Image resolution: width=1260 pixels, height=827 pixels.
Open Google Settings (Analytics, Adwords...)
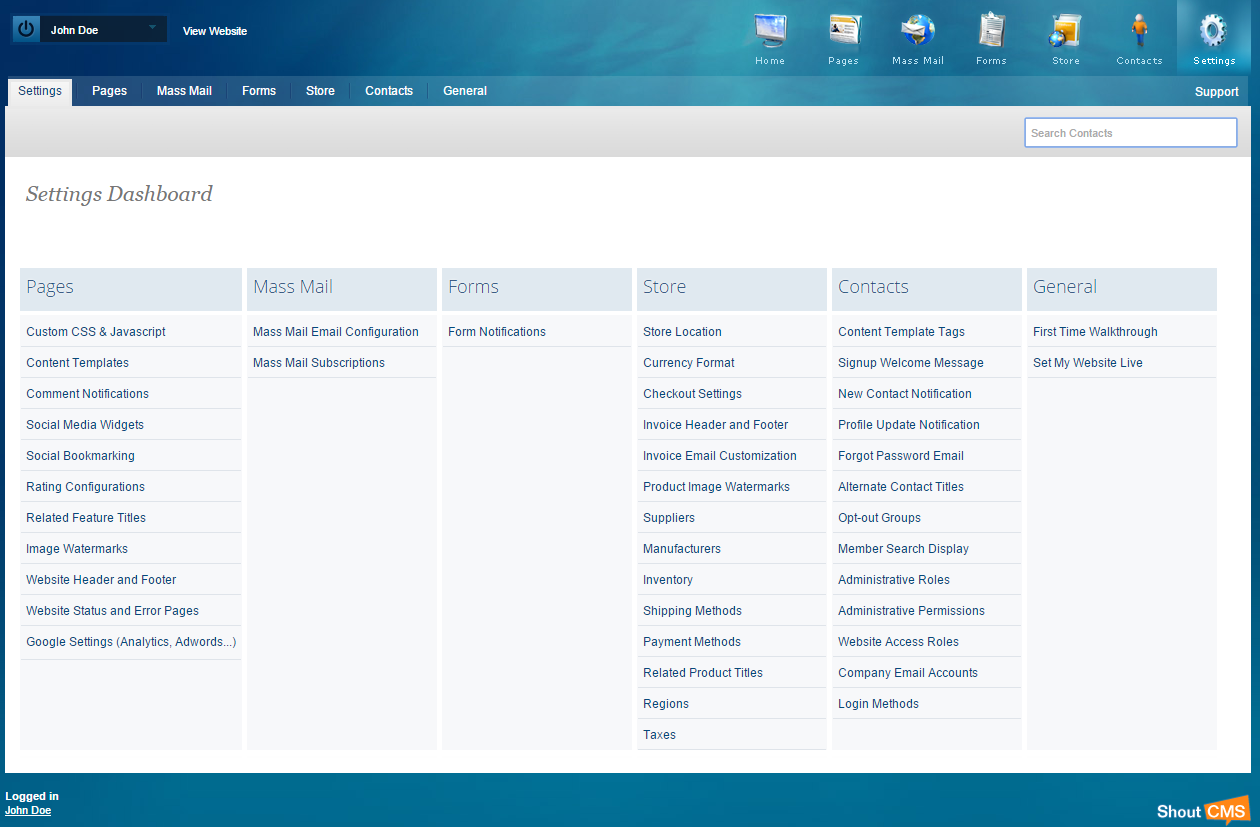click(x=131, y=642)
